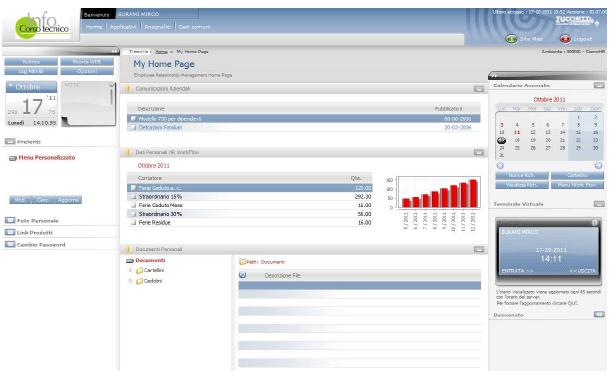Click the Ottobre calendar widget header
This screenshot has height=375, width=614.
(31, 87)
